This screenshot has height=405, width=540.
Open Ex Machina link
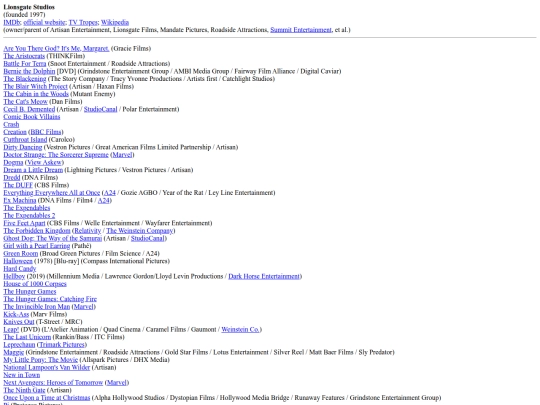(x=20, y=200)
